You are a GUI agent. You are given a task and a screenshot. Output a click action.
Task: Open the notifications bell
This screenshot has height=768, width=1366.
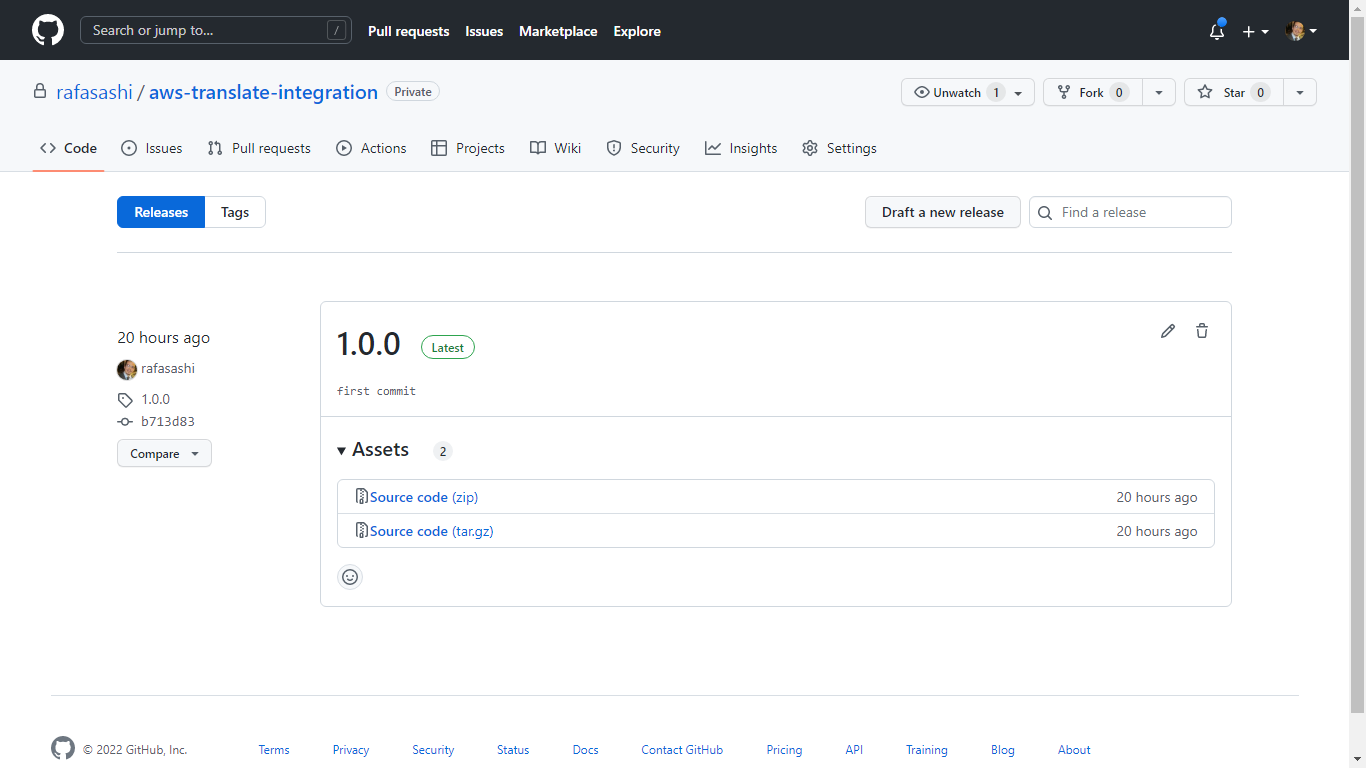1217,31
